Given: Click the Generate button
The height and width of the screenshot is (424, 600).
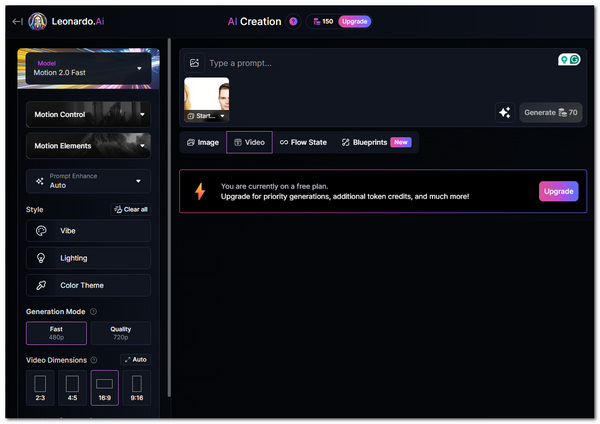Looking at the screenshot, I should [551, 113].
